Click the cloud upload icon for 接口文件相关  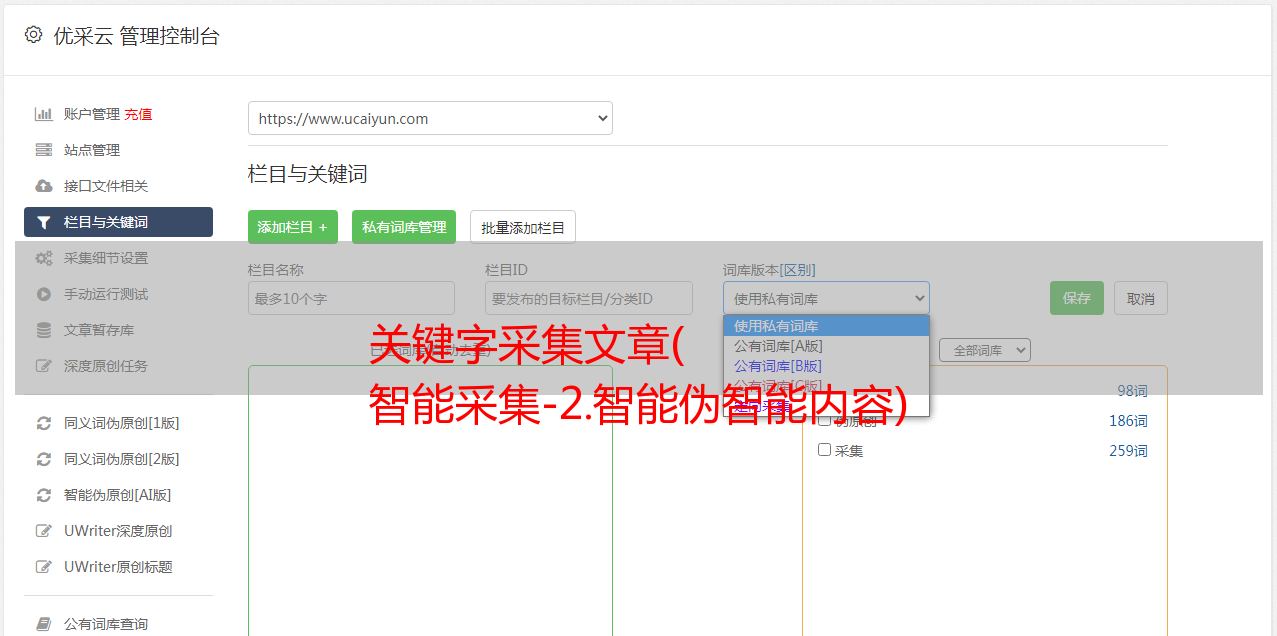tap(44, 186)
